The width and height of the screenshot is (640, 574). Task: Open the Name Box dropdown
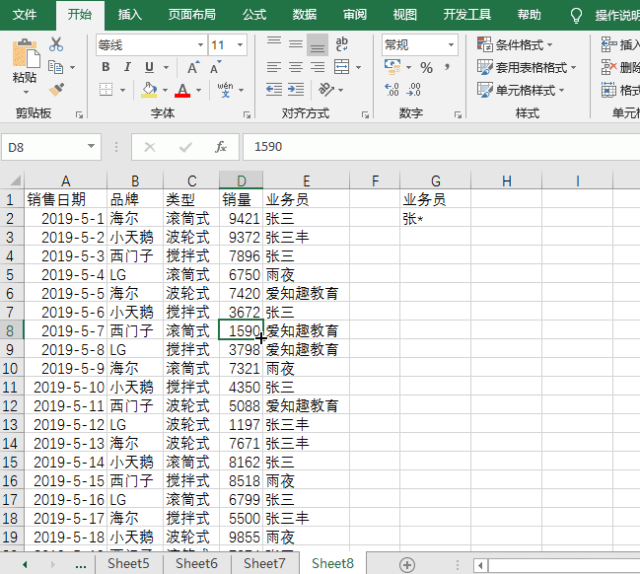pyautogui.click(x=91, y=147)
